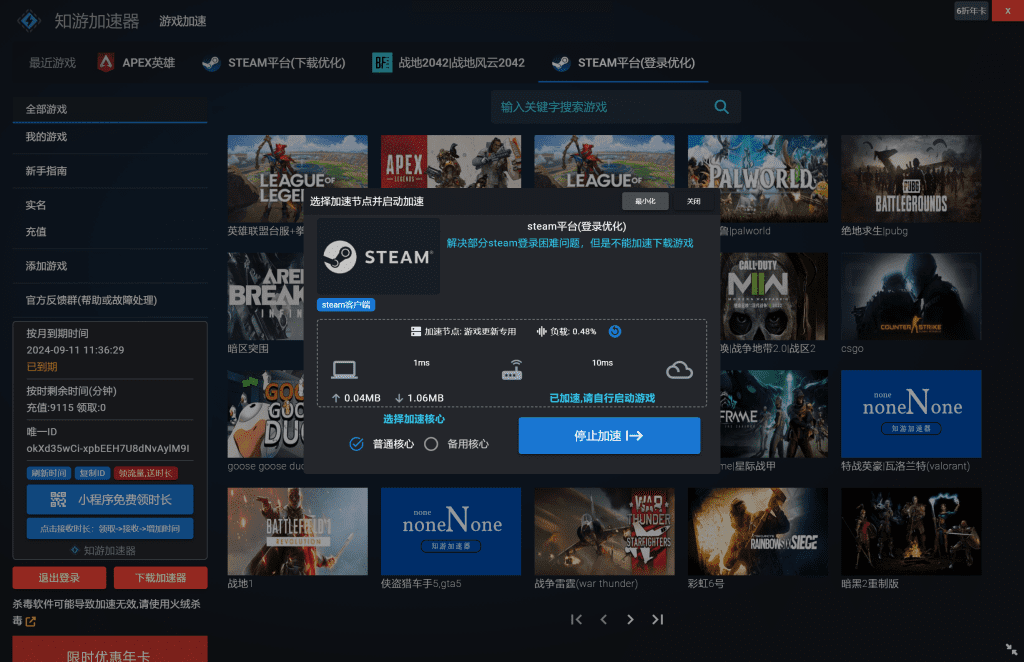
Task: Open the 暗黑2重制版 thumbnail
Action: tap(911, 531)
